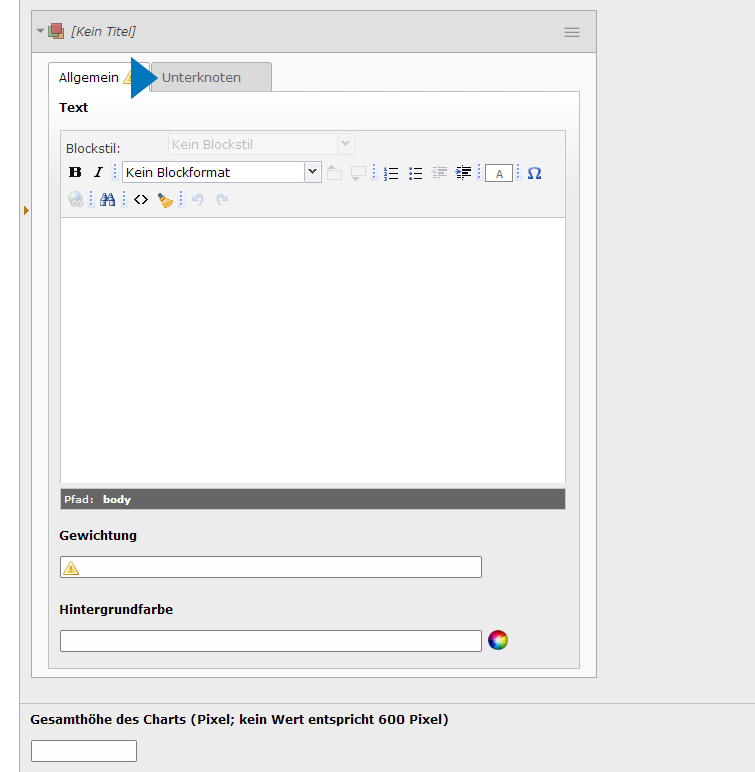Open the Kein Blockformat dropdown
The height and width of the screenshot is (772, 755).
pos(221,172)
